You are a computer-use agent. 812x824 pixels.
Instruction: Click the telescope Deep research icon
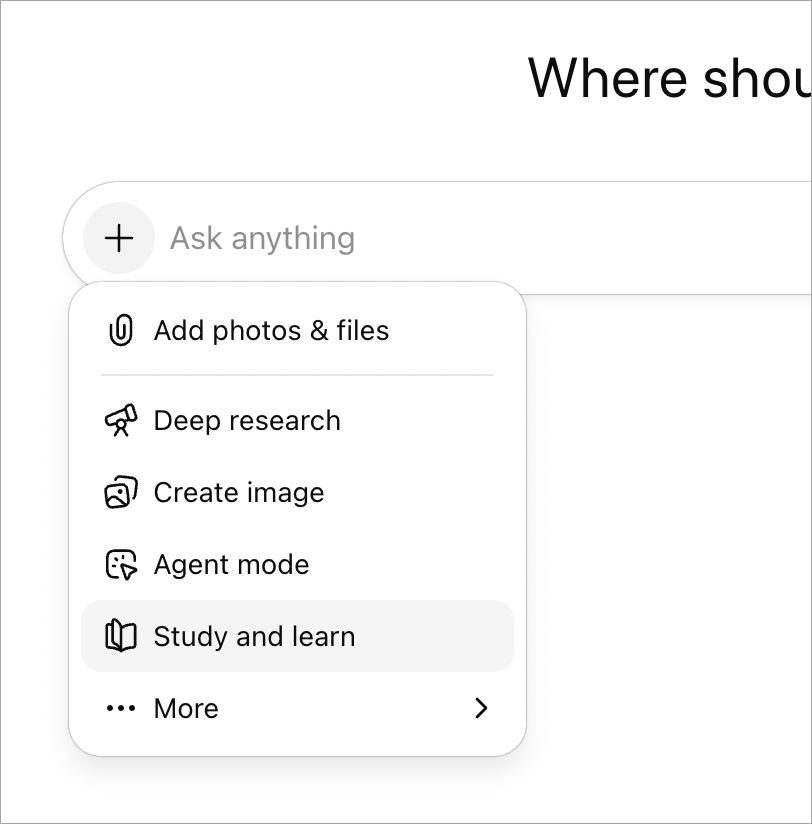click(x=120, y=421)
